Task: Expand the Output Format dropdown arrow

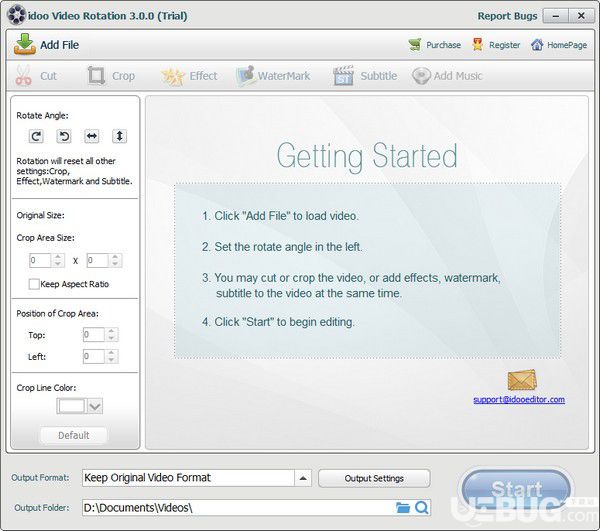Action: pyautogui.click(x=303, y=478)
